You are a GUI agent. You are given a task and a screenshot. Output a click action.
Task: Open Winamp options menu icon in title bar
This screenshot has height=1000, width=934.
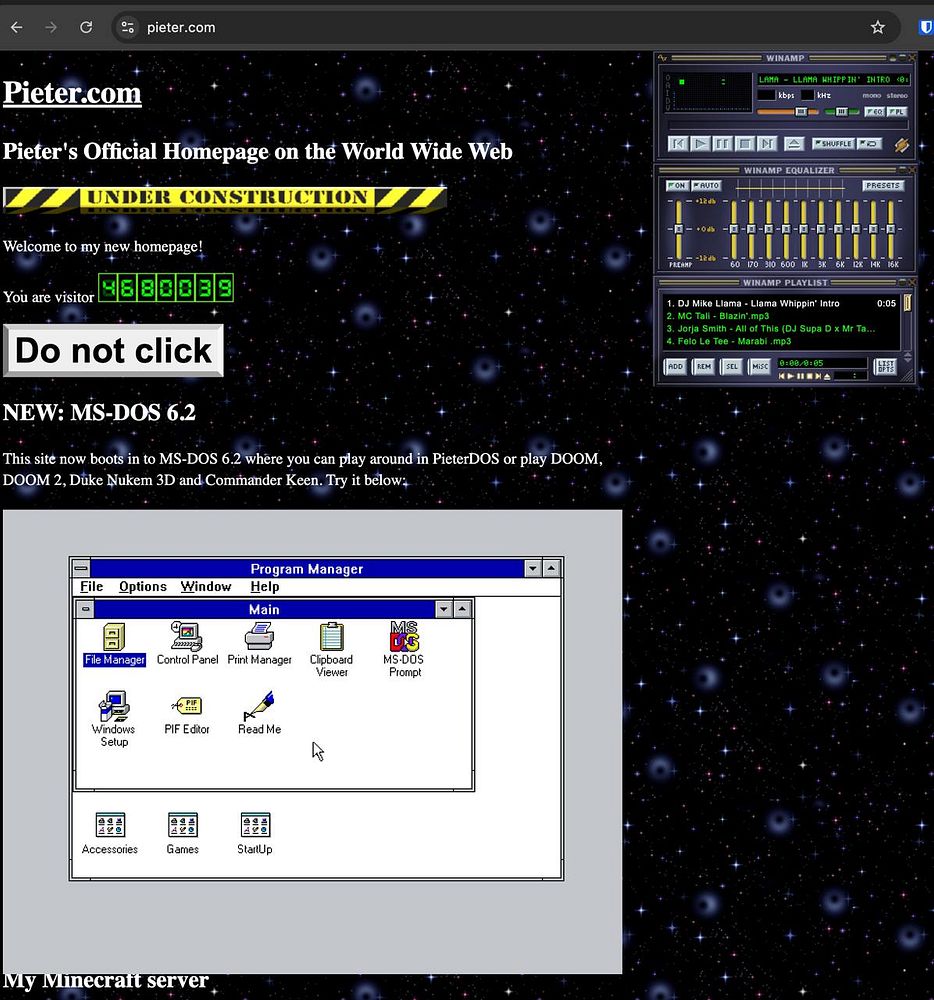(x=663, y=58)
